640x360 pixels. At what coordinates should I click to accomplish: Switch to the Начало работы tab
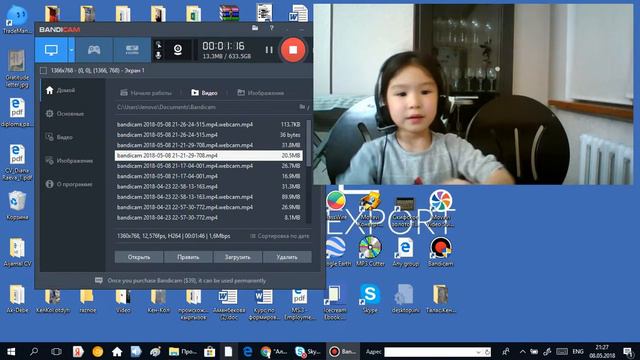[x=146, y=93]
